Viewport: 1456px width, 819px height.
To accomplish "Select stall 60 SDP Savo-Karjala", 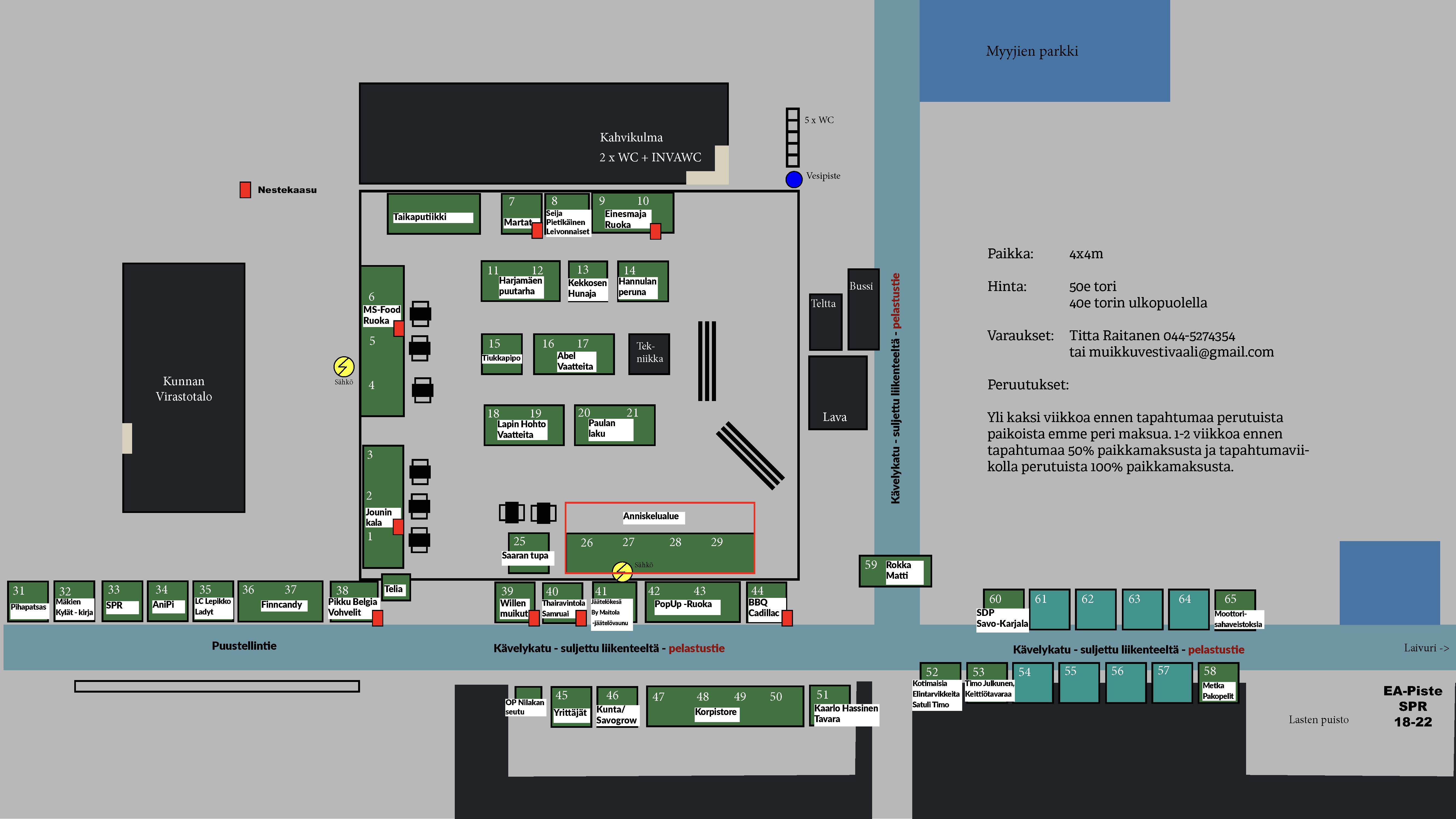I will click(1002, 610).
